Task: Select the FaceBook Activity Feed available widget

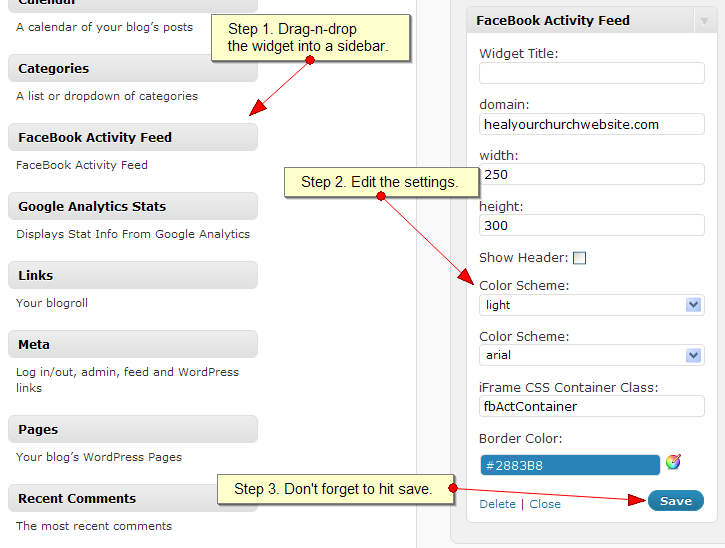Action: click(x=133, y=137)
